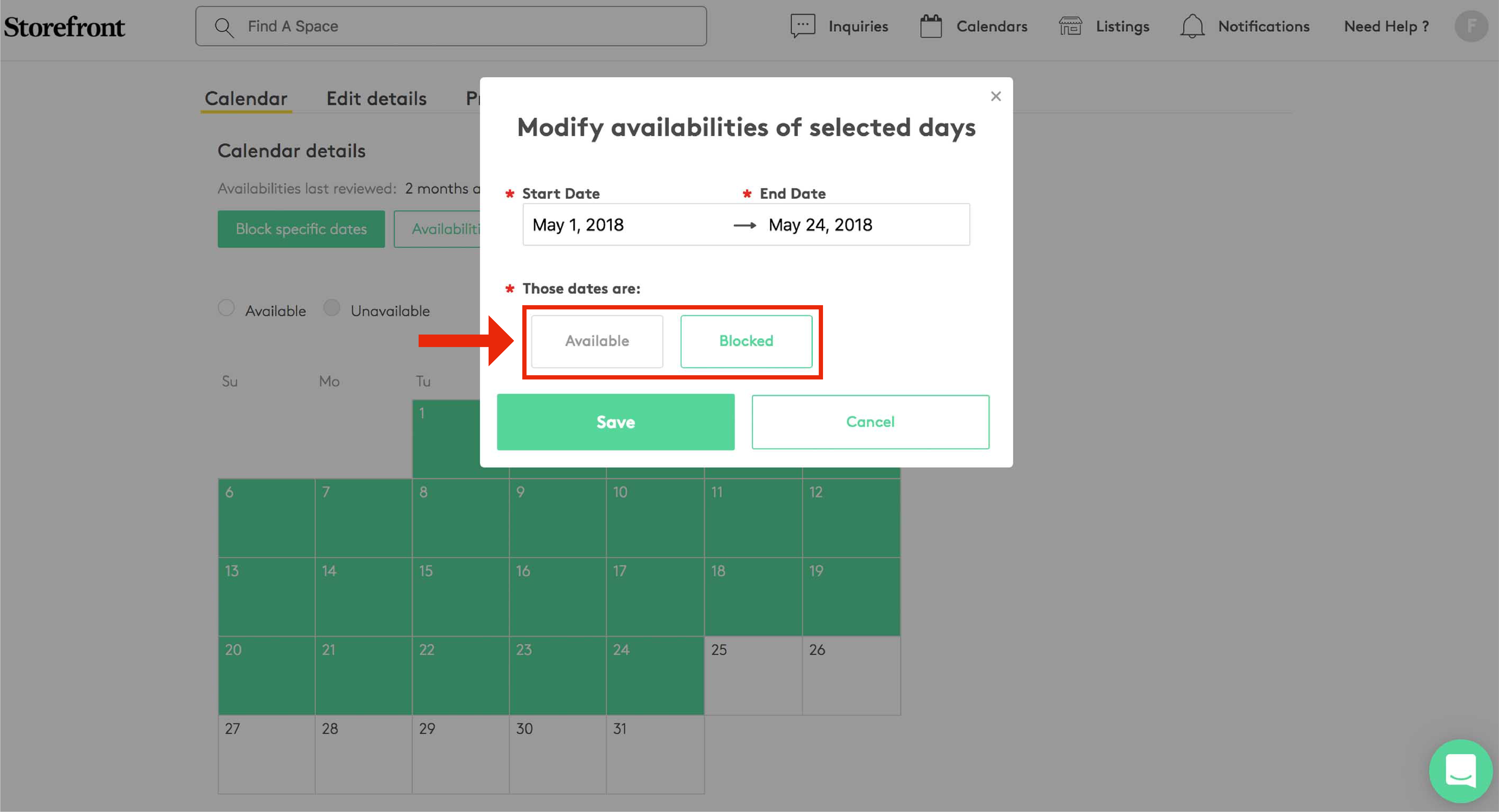
Task: Open the user avatar menu
Action: [1471, 26]
